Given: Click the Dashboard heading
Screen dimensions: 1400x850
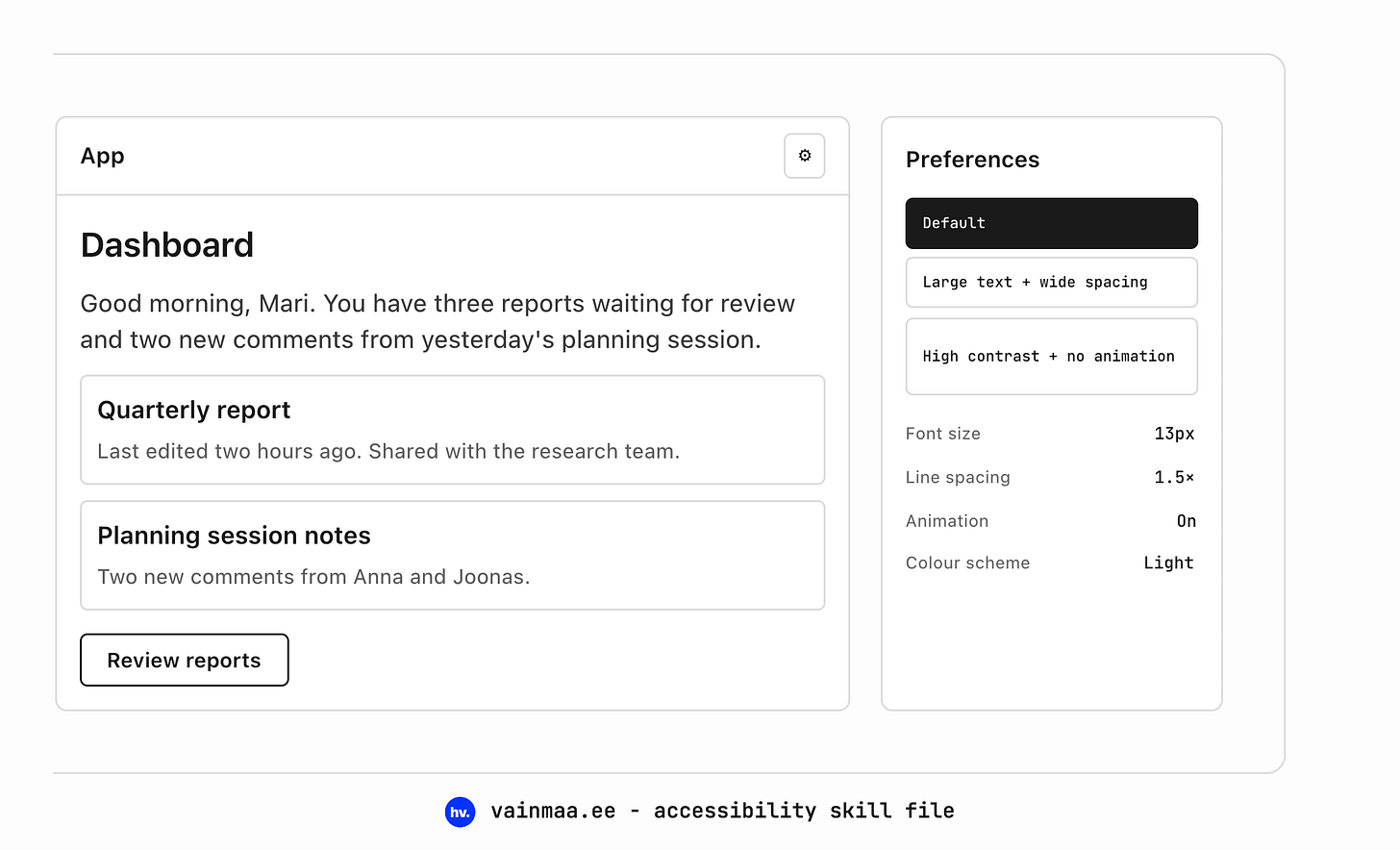Looking at the screenshot, I should (x=167, y=245).
